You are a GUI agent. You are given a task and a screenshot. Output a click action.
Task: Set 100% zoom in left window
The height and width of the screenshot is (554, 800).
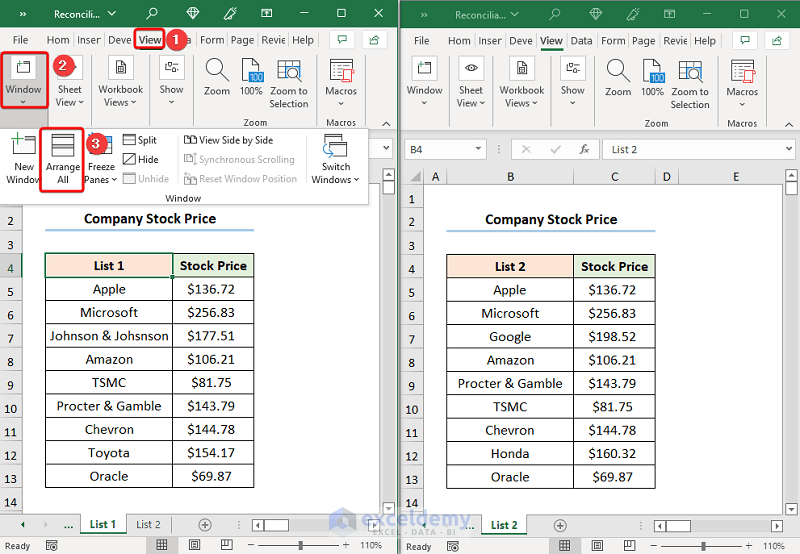click(x=251, y=77)
